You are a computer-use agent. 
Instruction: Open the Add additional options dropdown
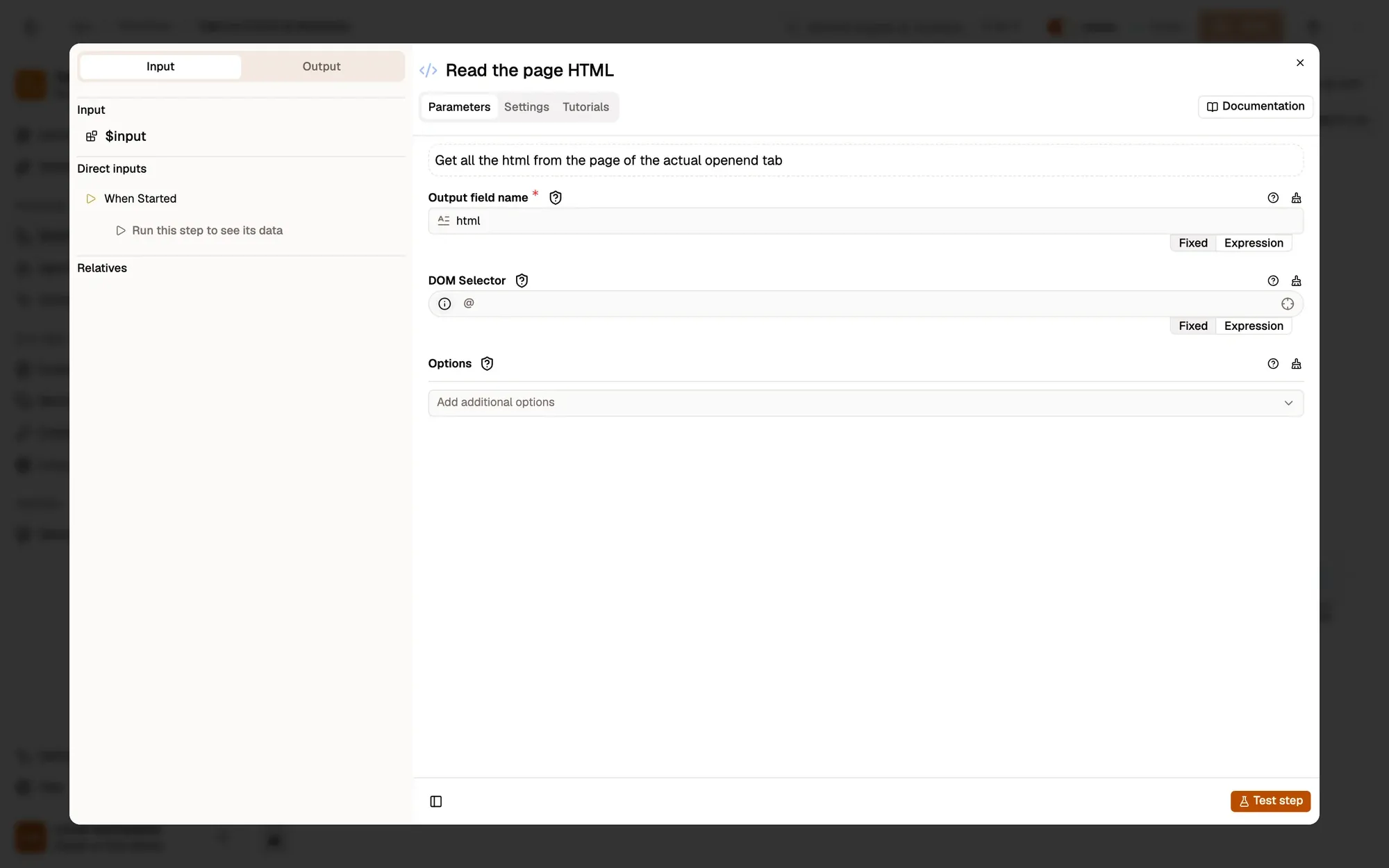point(865,403)
